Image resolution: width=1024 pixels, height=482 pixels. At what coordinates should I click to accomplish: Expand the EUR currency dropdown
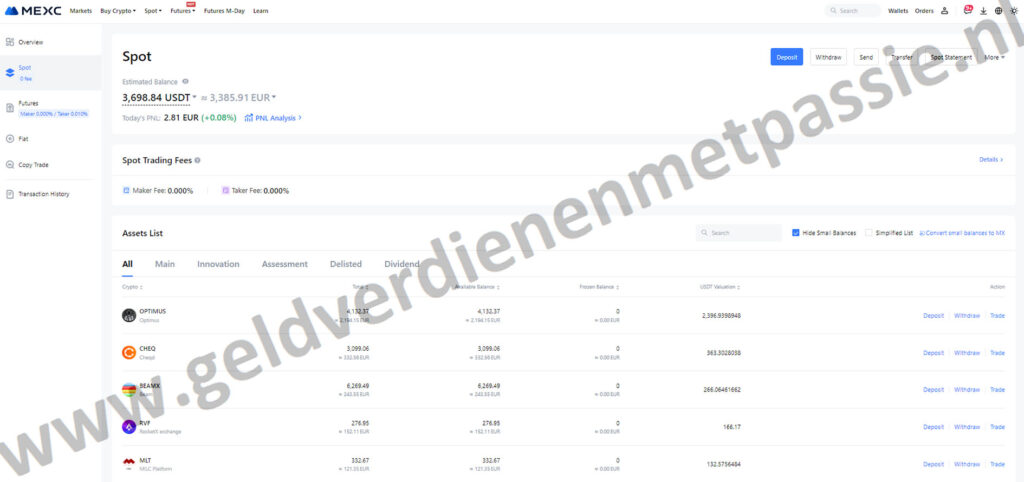pos(274,97)
